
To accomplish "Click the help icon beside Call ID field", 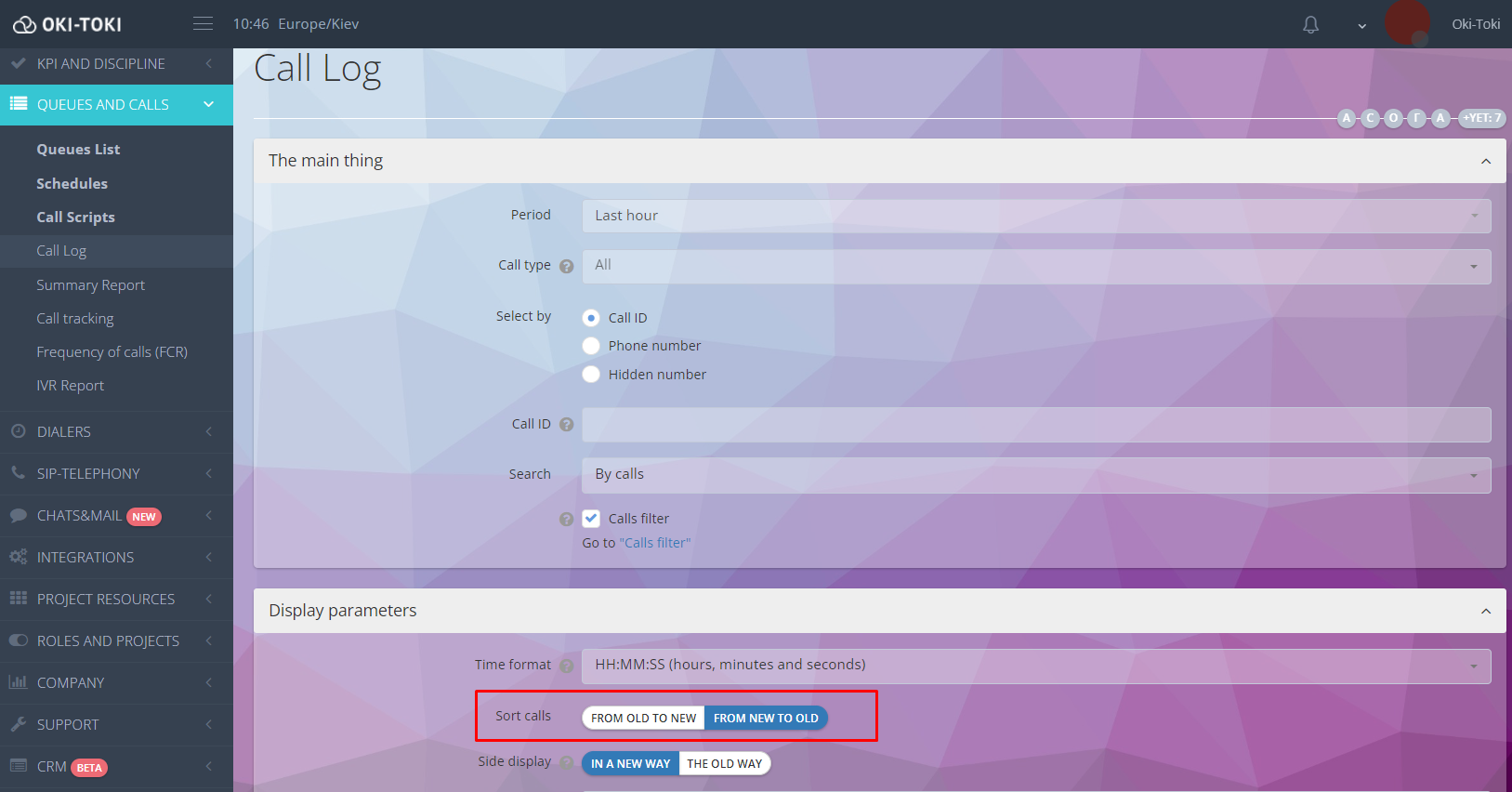I will click(567, 425).
